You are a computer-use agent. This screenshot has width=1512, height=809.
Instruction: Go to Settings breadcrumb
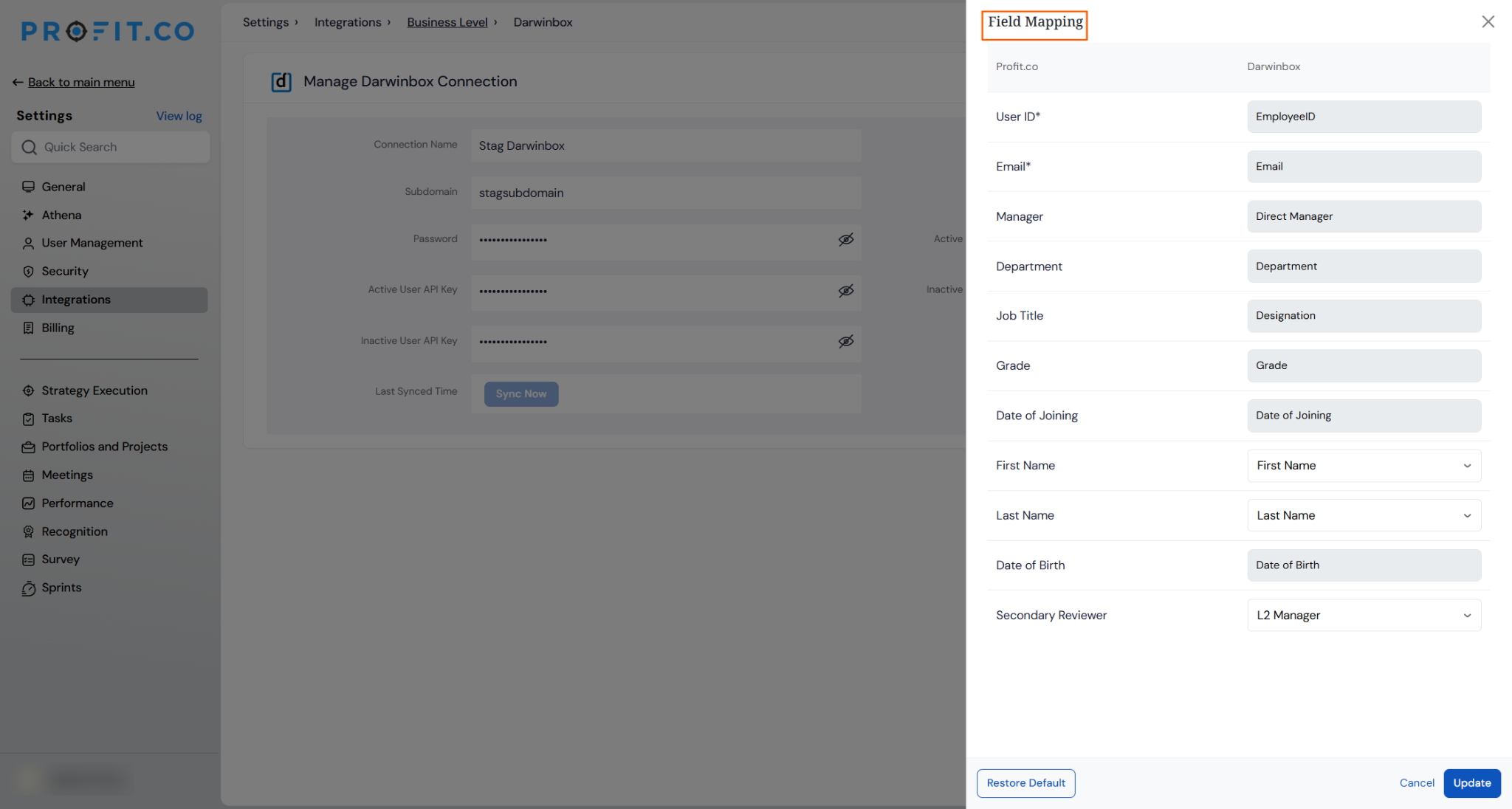[266, 22]
